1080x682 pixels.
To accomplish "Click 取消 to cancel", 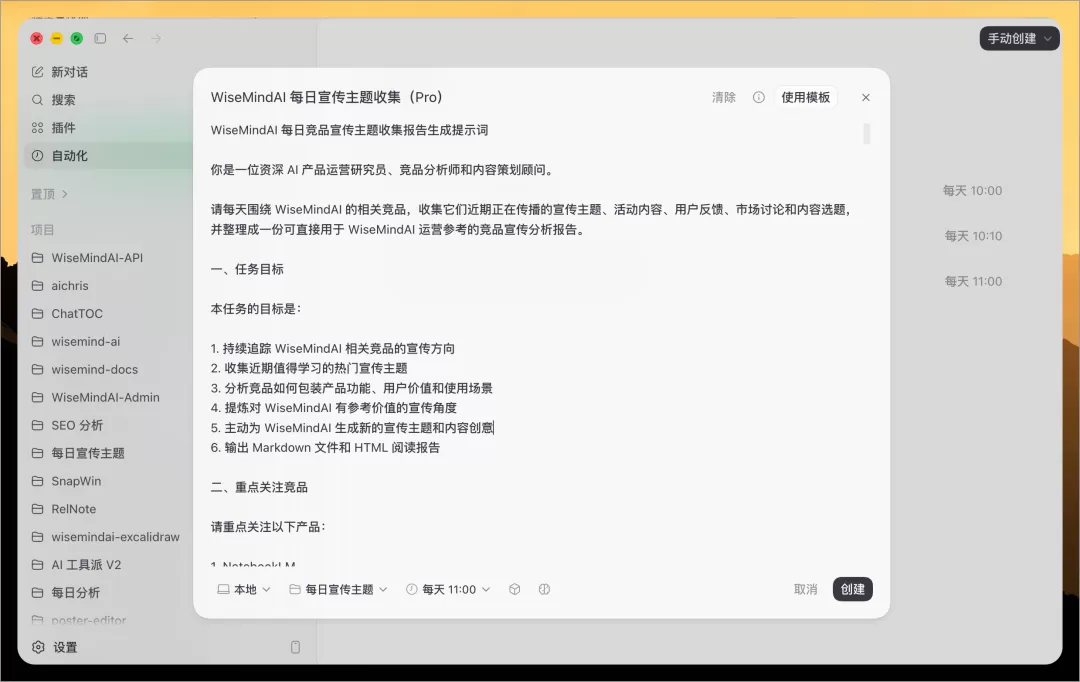I will pos(805,590).
